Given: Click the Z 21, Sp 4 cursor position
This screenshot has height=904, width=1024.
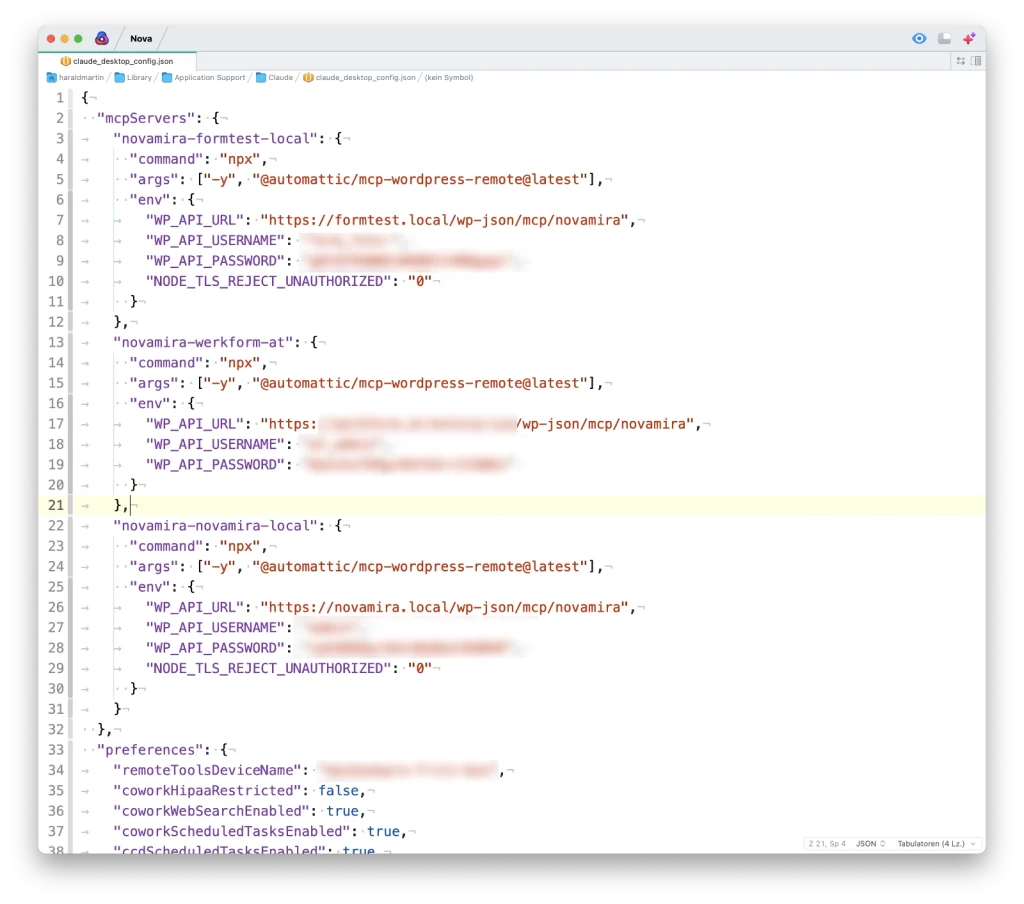Looking at the screenshot, I should click(827, 843).
